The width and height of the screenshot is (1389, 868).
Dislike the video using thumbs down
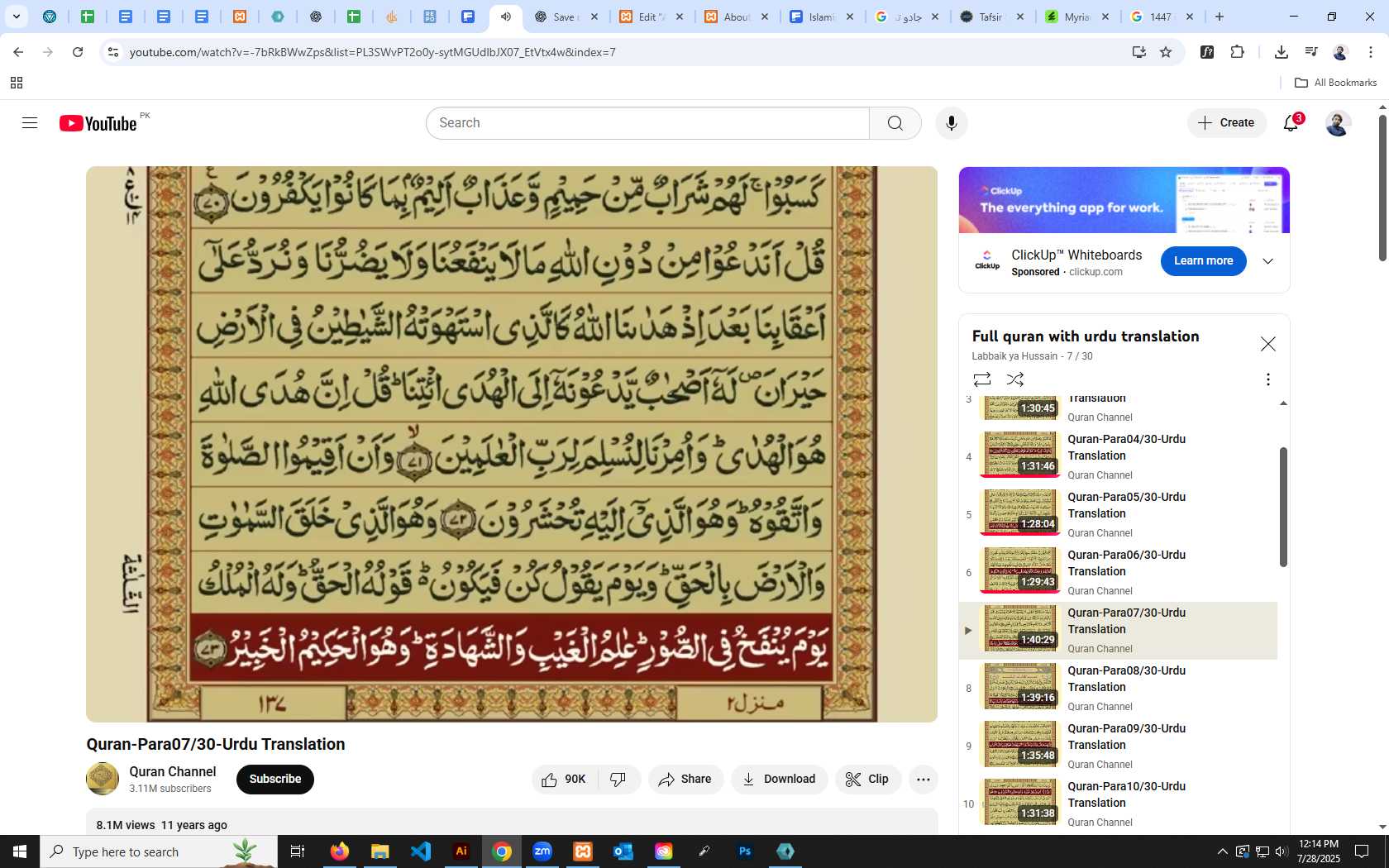tap(618, 780)
